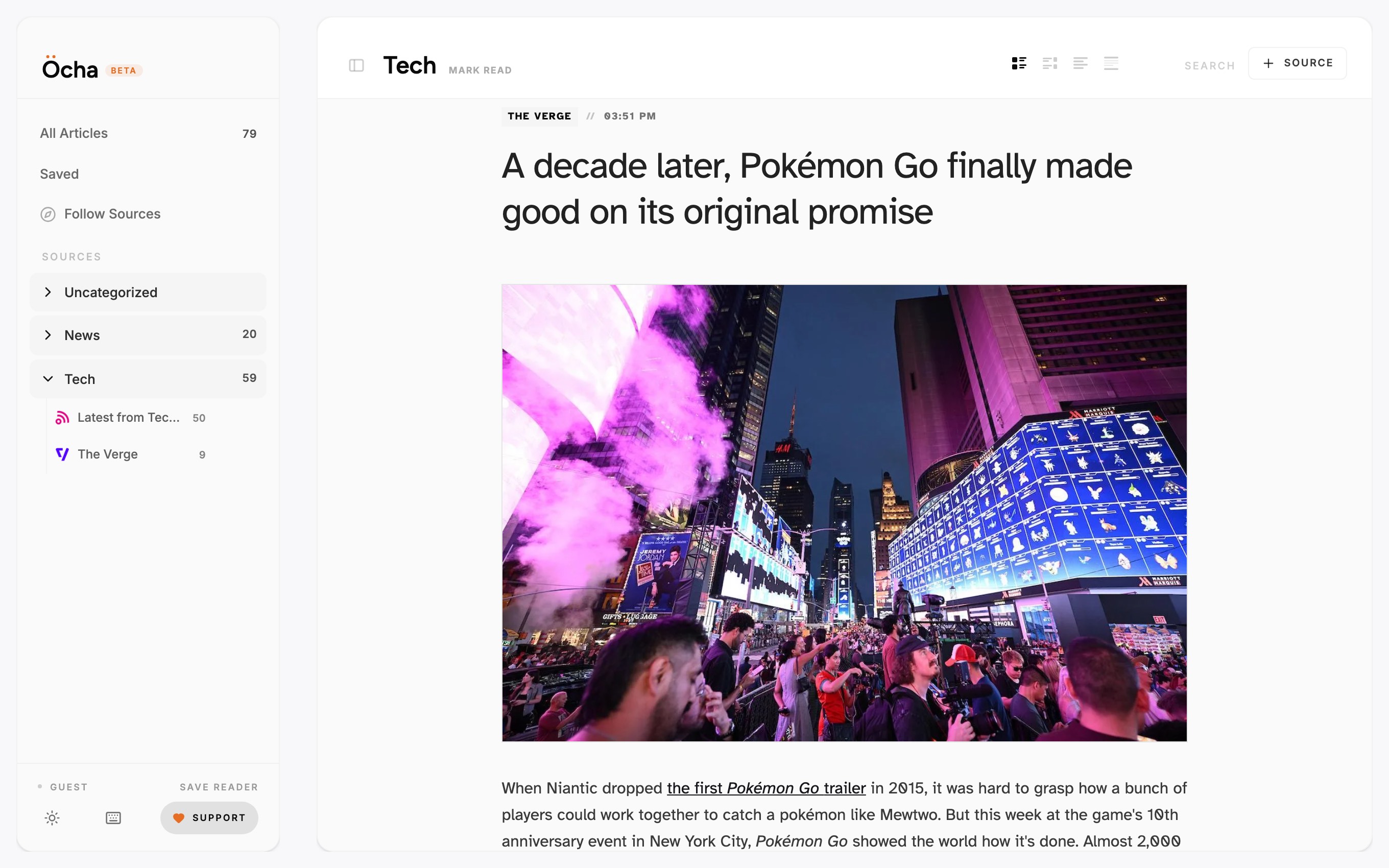Open Saved articles
The width and height of the screenshot is (1389, 868).
point(148,174)
